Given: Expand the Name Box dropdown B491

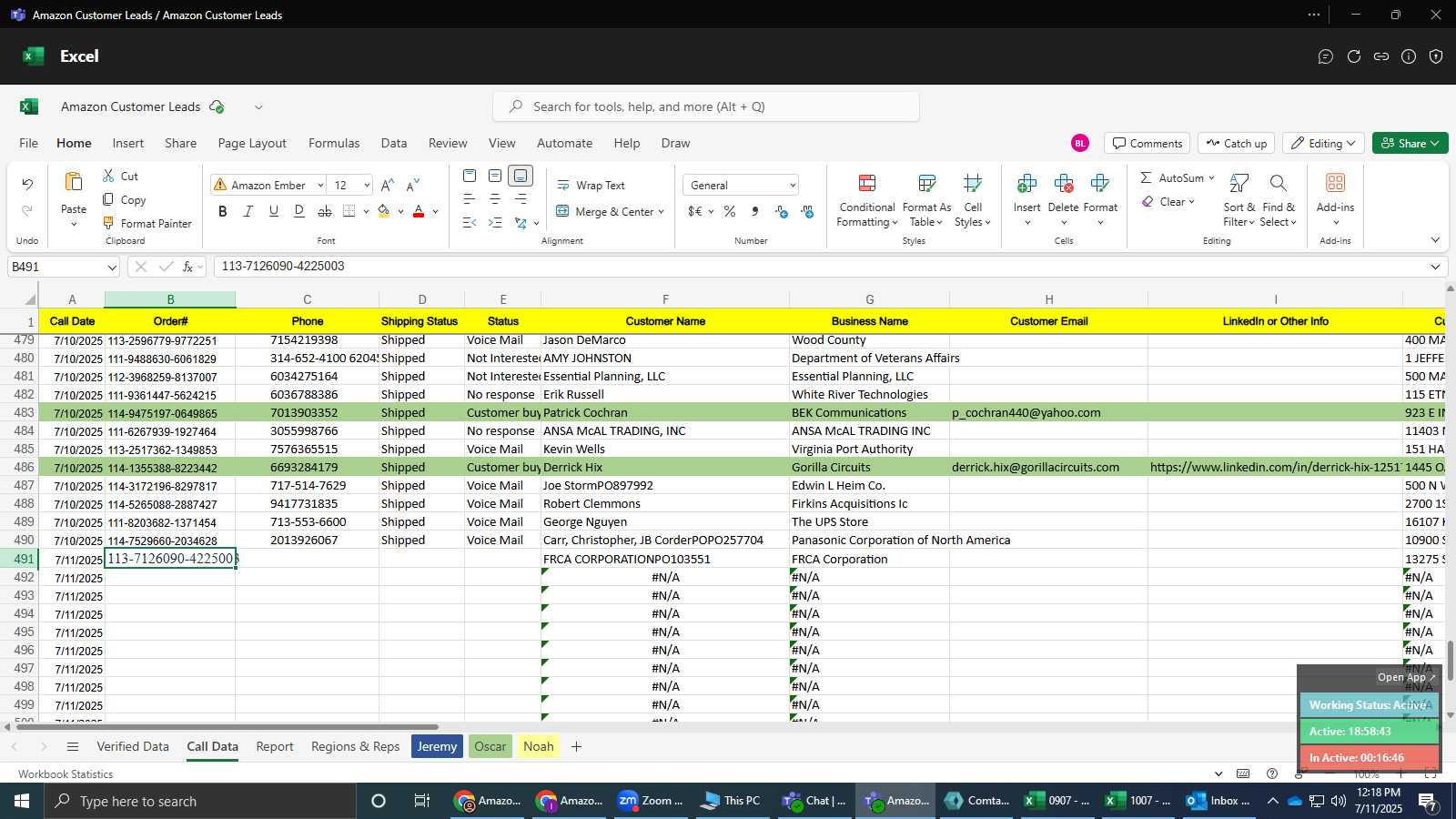Looking at the screenshot, I should (112, 267).
